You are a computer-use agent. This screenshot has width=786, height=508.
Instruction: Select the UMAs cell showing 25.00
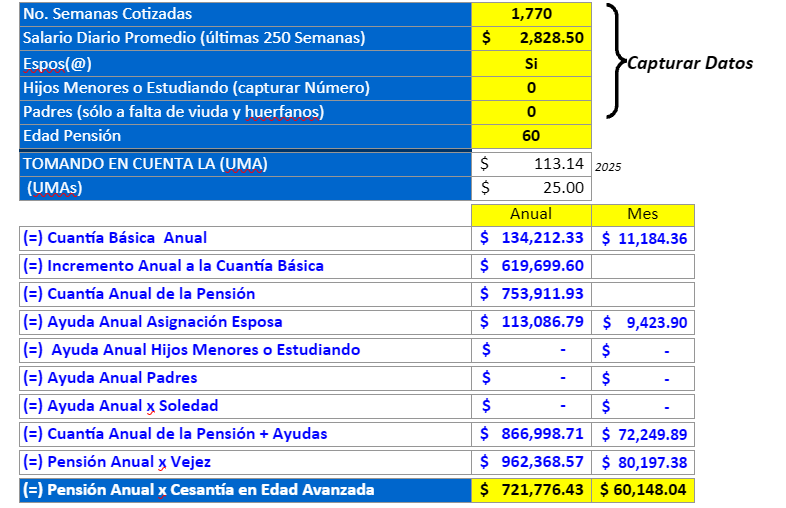click(531, 187)
